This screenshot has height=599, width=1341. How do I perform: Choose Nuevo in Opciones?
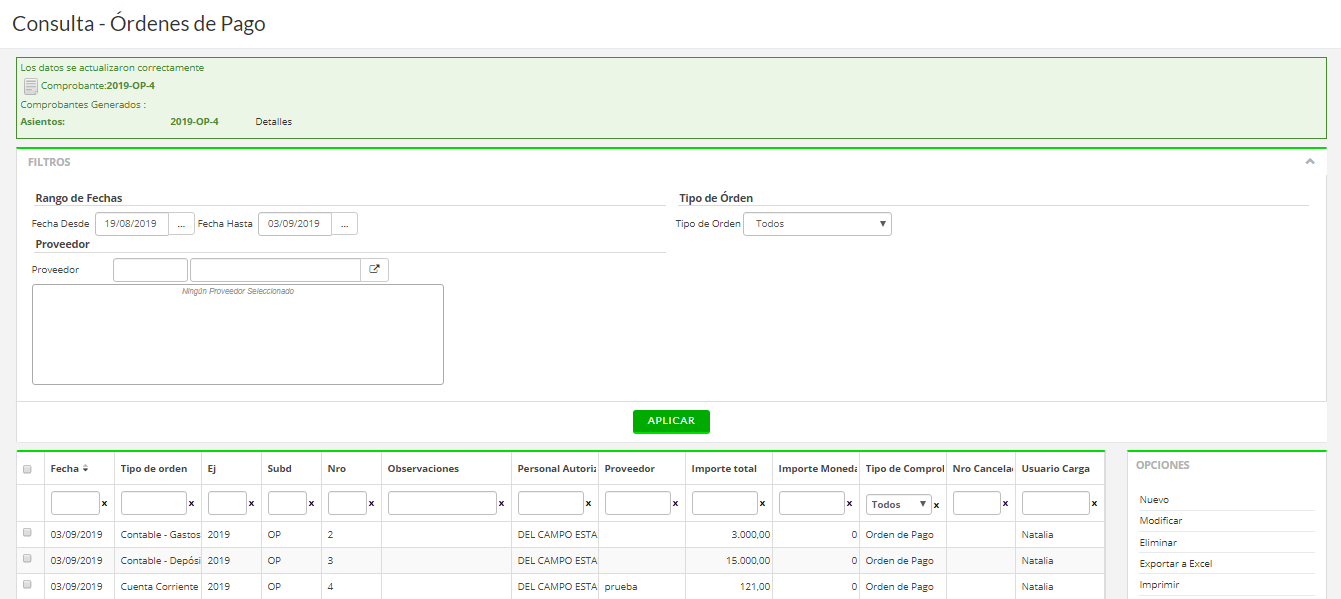1154,500
